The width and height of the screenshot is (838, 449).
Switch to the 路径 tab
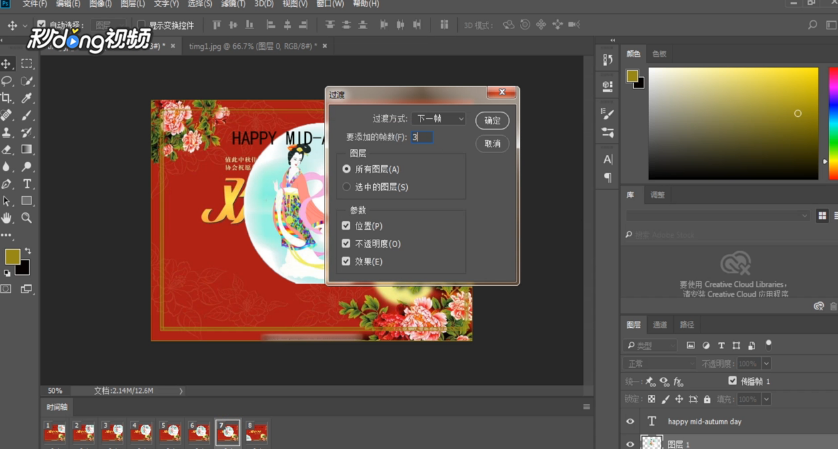(x=687, y=324)
